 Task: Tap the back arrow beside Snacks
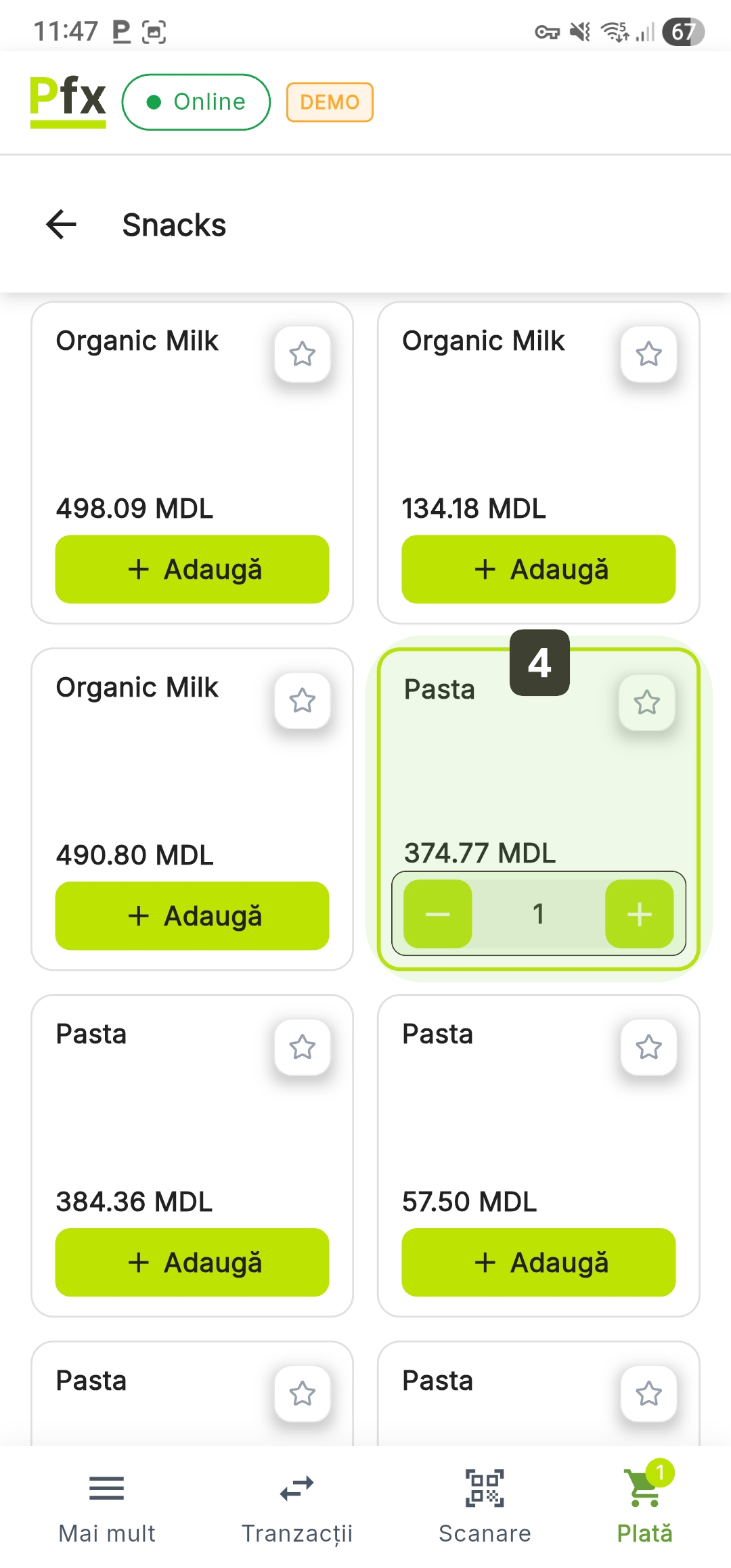tap(62, 225)
